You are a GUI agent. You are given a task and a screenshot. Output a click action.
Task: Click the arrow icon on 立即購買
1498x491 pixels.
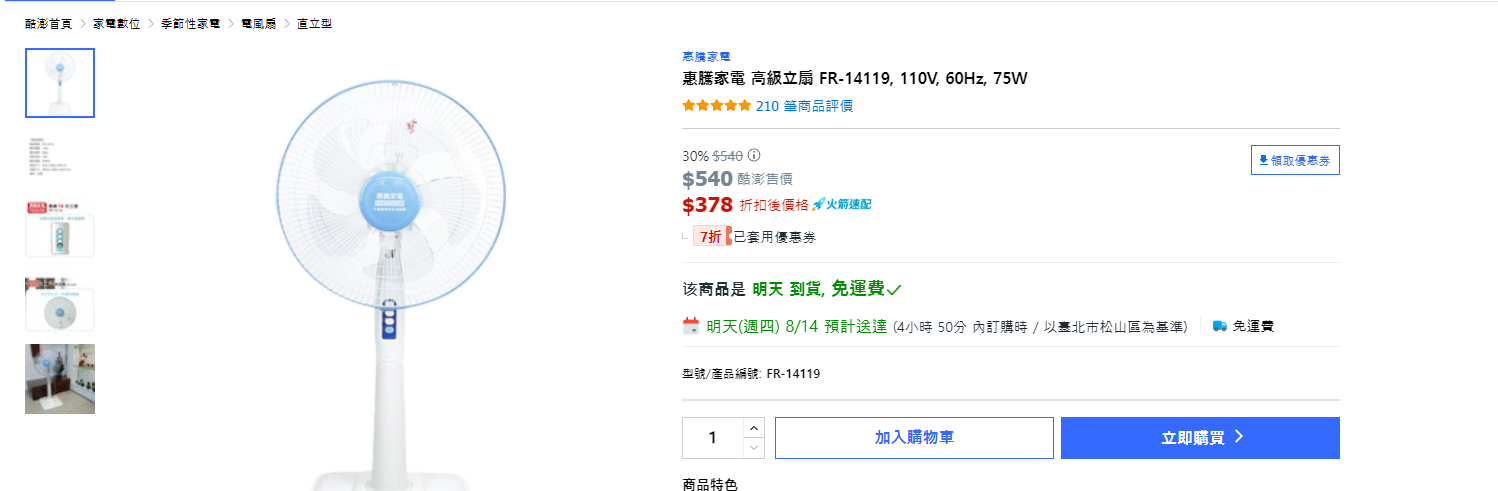[x=1239, y=437]
